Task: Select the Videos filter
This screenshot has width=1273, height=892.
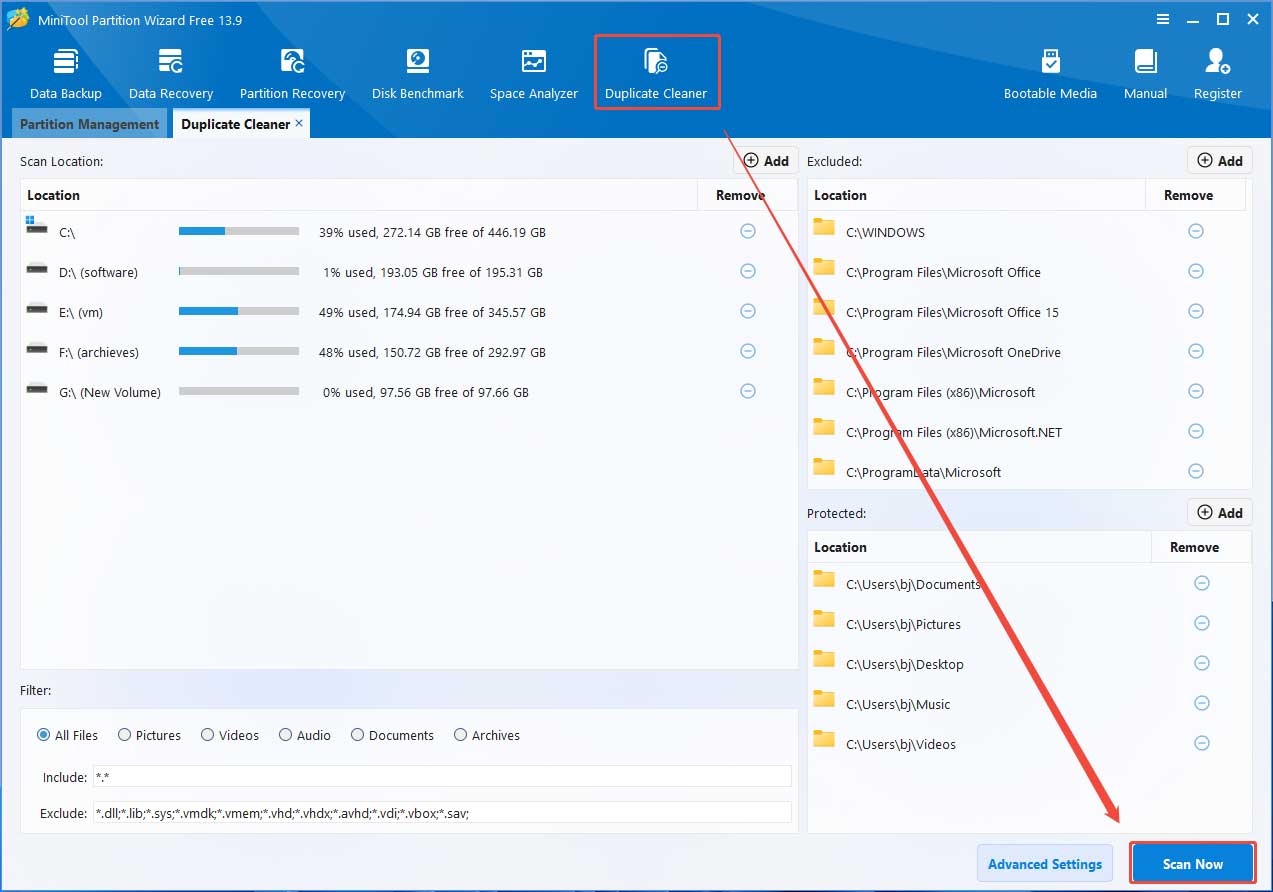Action: [x=230, y=735]
